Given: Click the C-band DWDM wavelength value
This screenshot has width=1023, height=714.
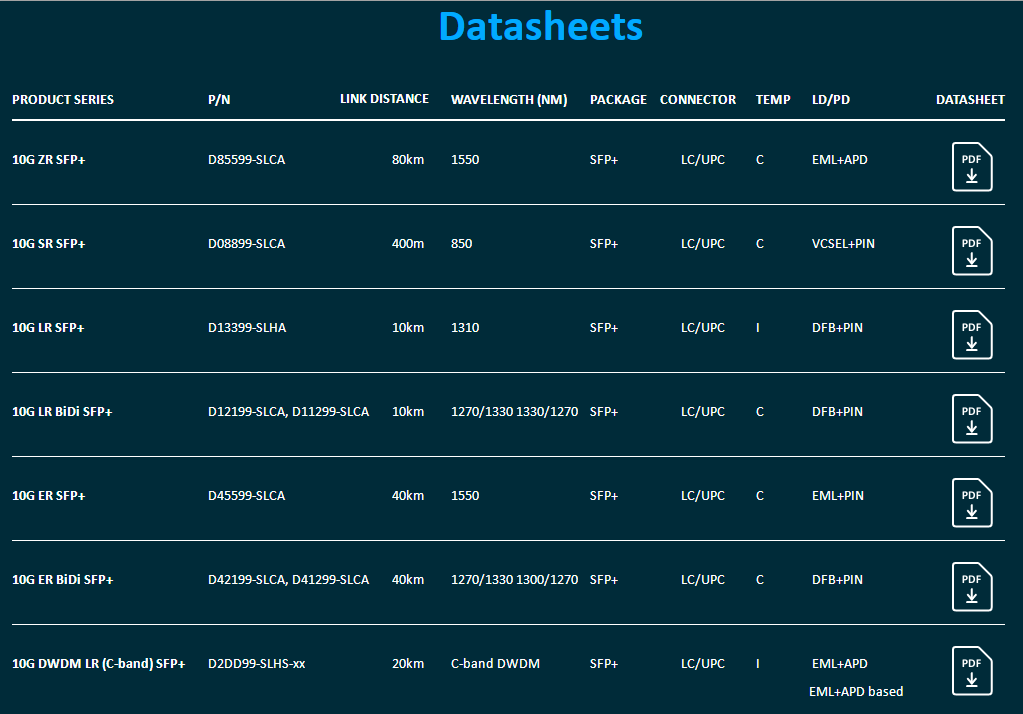Looking at the screenshot, I should [495, 664].
